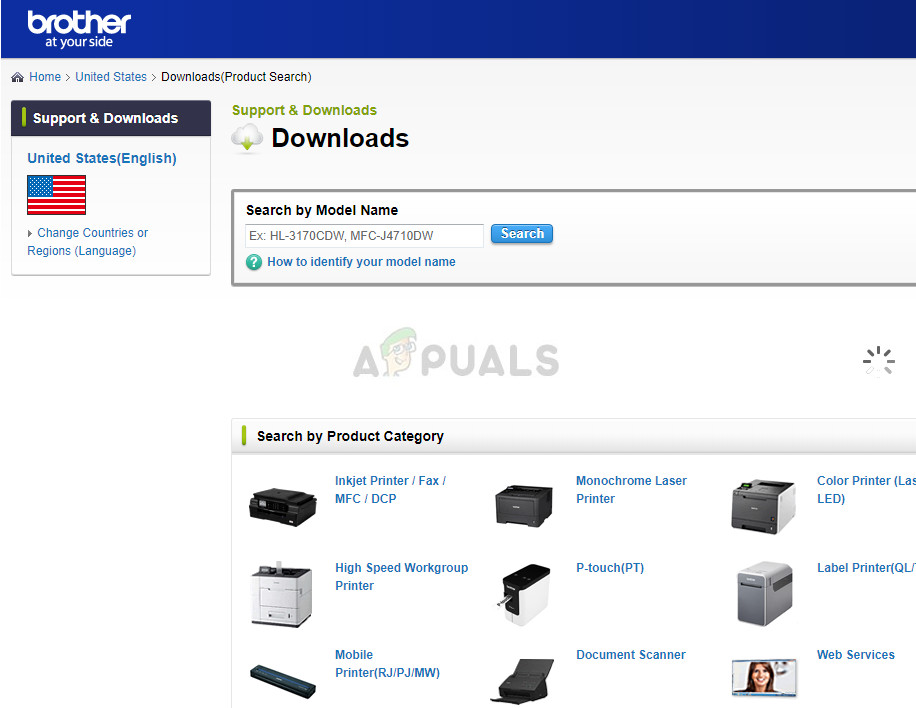Click the Web Services woman thumbnail

[x=764, y=678]
